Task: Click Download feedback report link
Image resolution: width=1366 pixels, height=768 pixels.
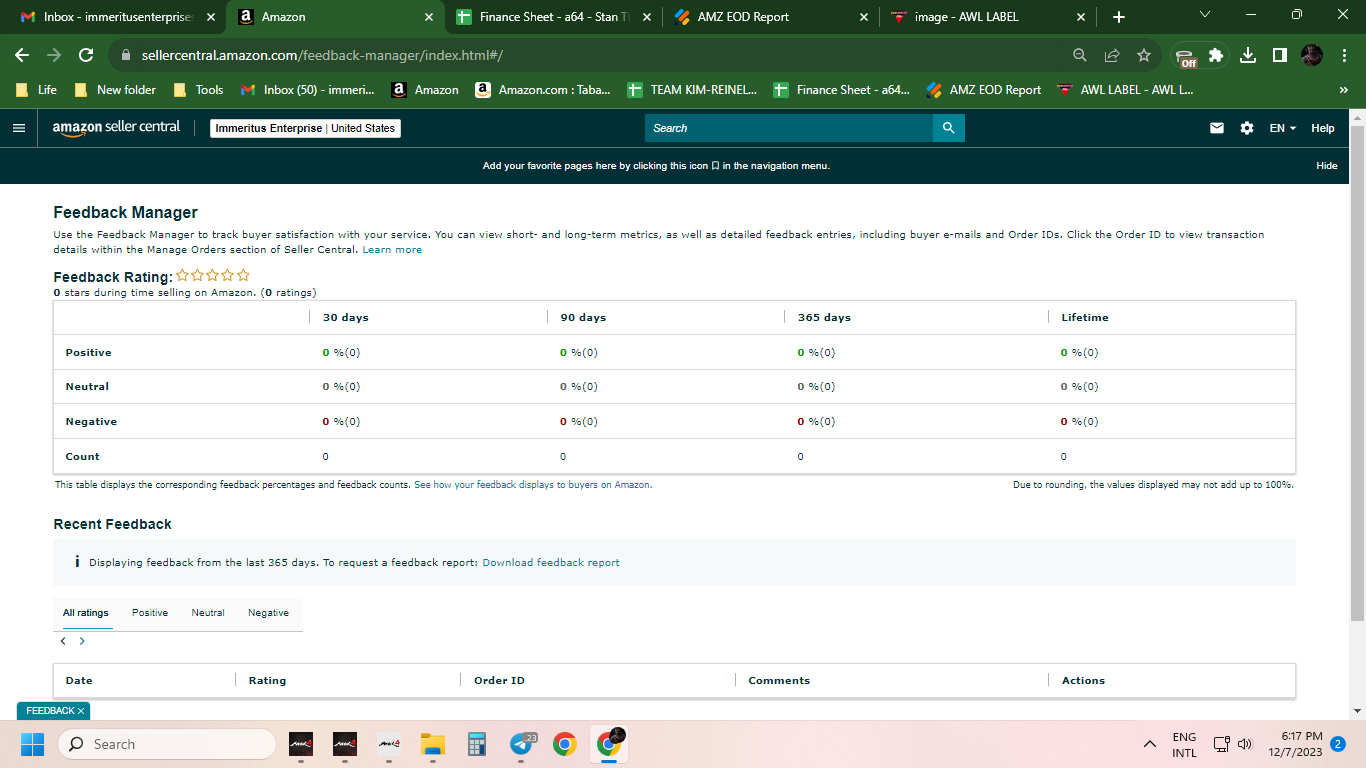Action: tap(551, 563)
